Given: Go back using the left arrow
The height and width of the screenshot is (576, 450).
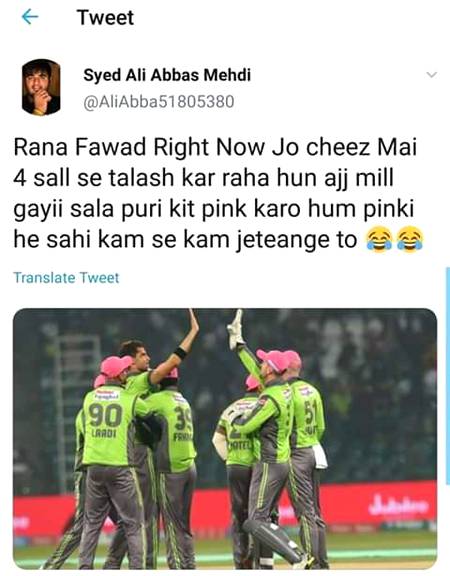Looking at the screenshot, I should [x=30, y=17].
